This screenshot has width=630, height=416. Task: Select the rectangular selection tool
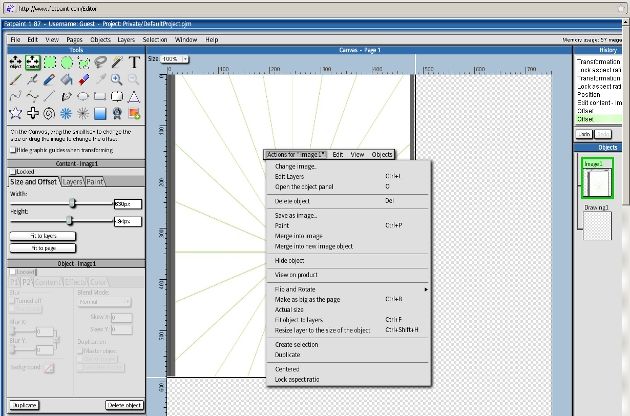coord(50,62)
